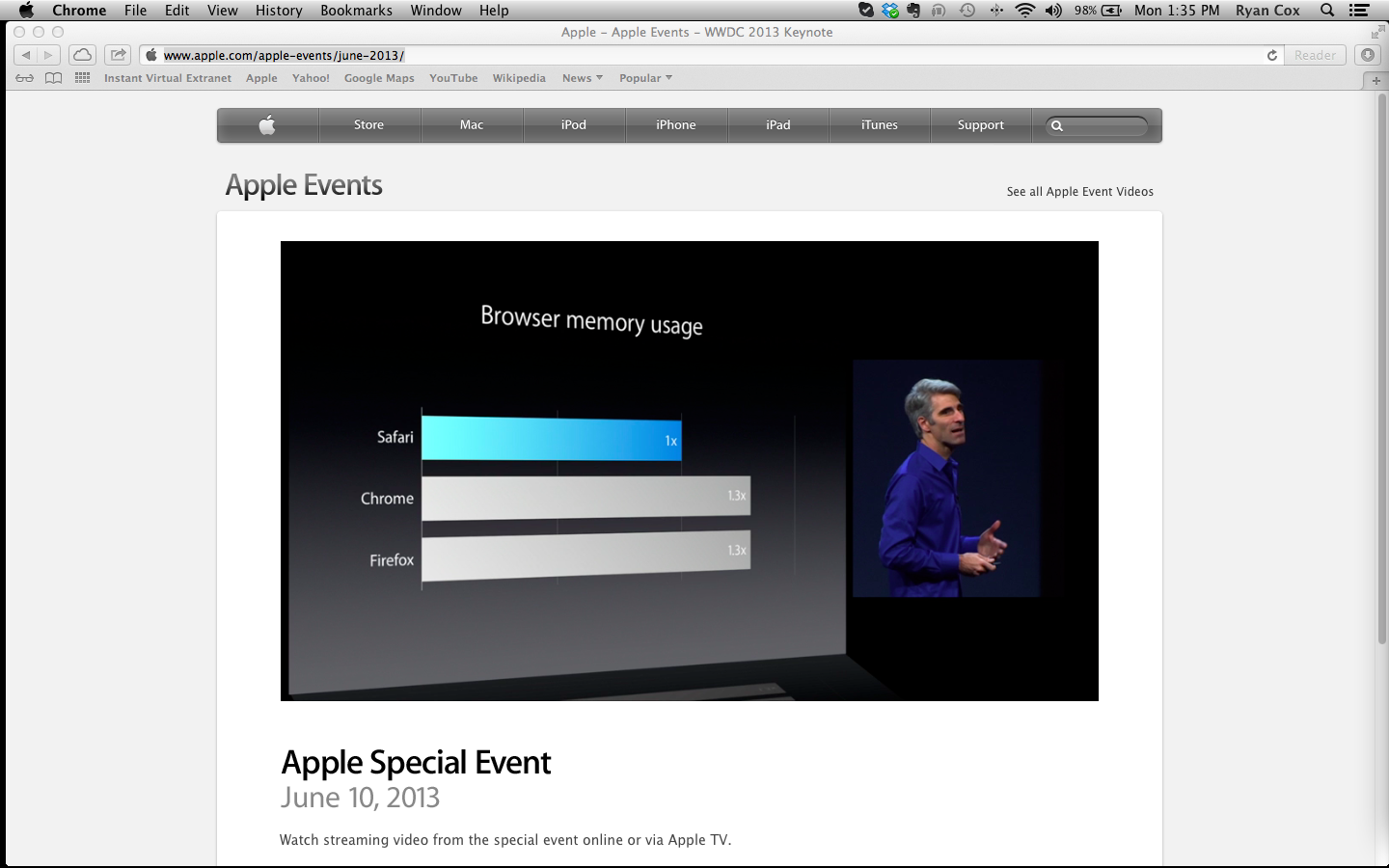Reload the page with refresh icon
The image size is (1389, 868).
pyautogui.click(x=1272, y=55)
